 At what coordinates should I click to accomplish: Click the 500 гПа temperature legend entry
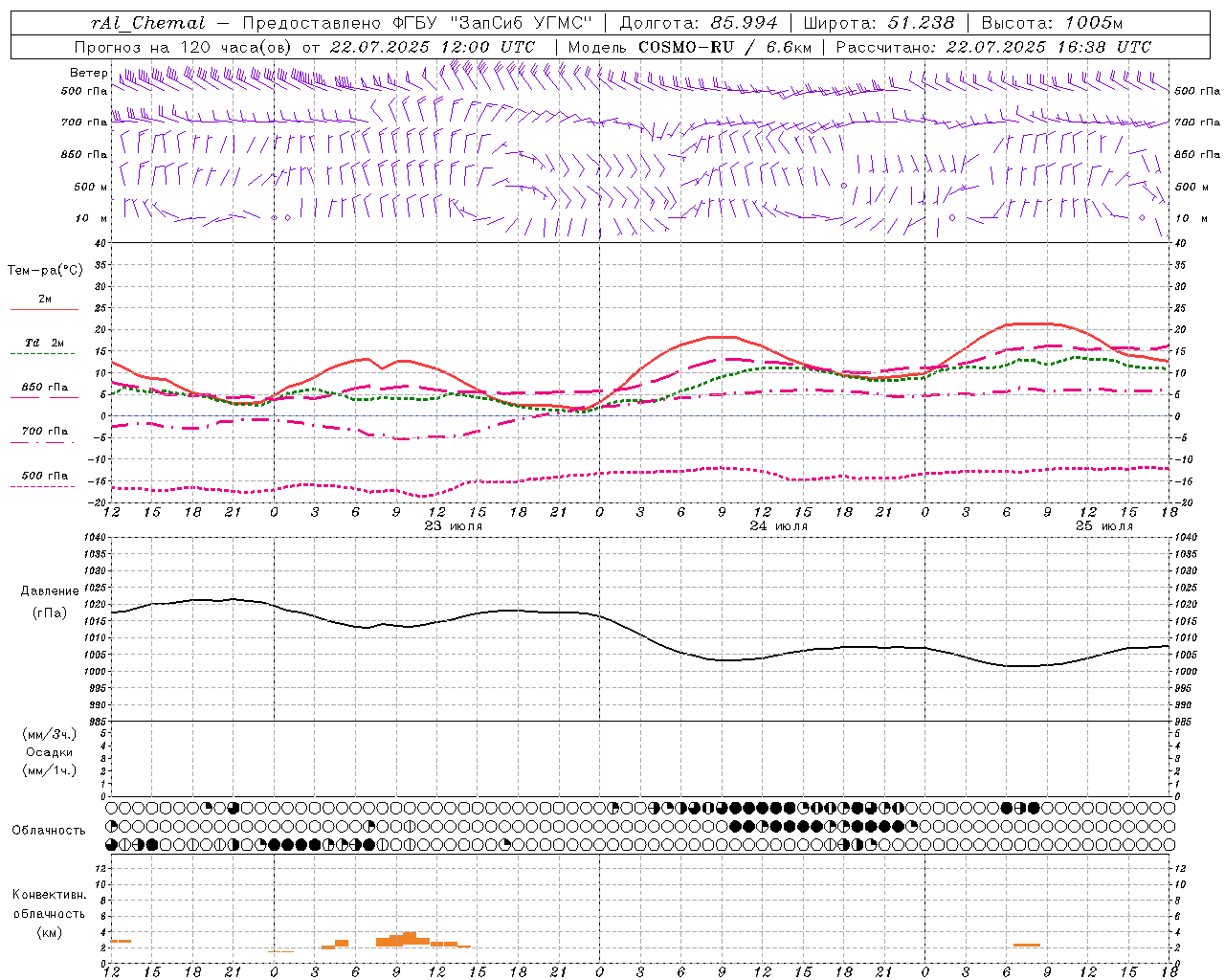coord(45,476)
